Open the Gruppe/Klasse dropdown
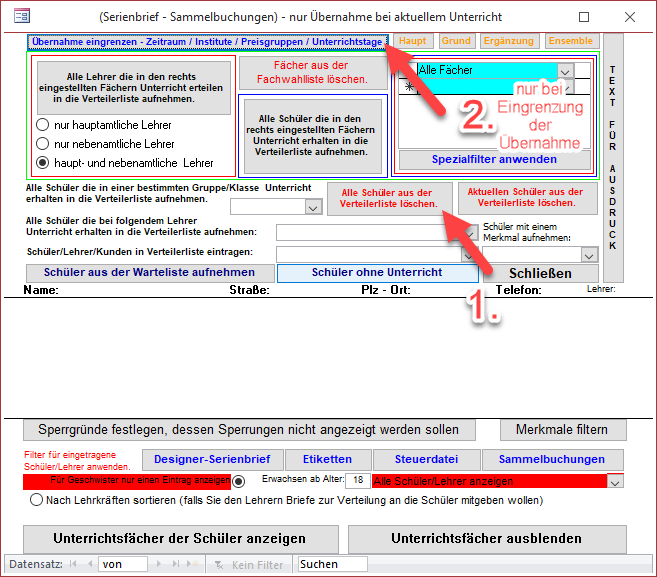This screenshot has height=577, width=657. (x=313, y=207)
